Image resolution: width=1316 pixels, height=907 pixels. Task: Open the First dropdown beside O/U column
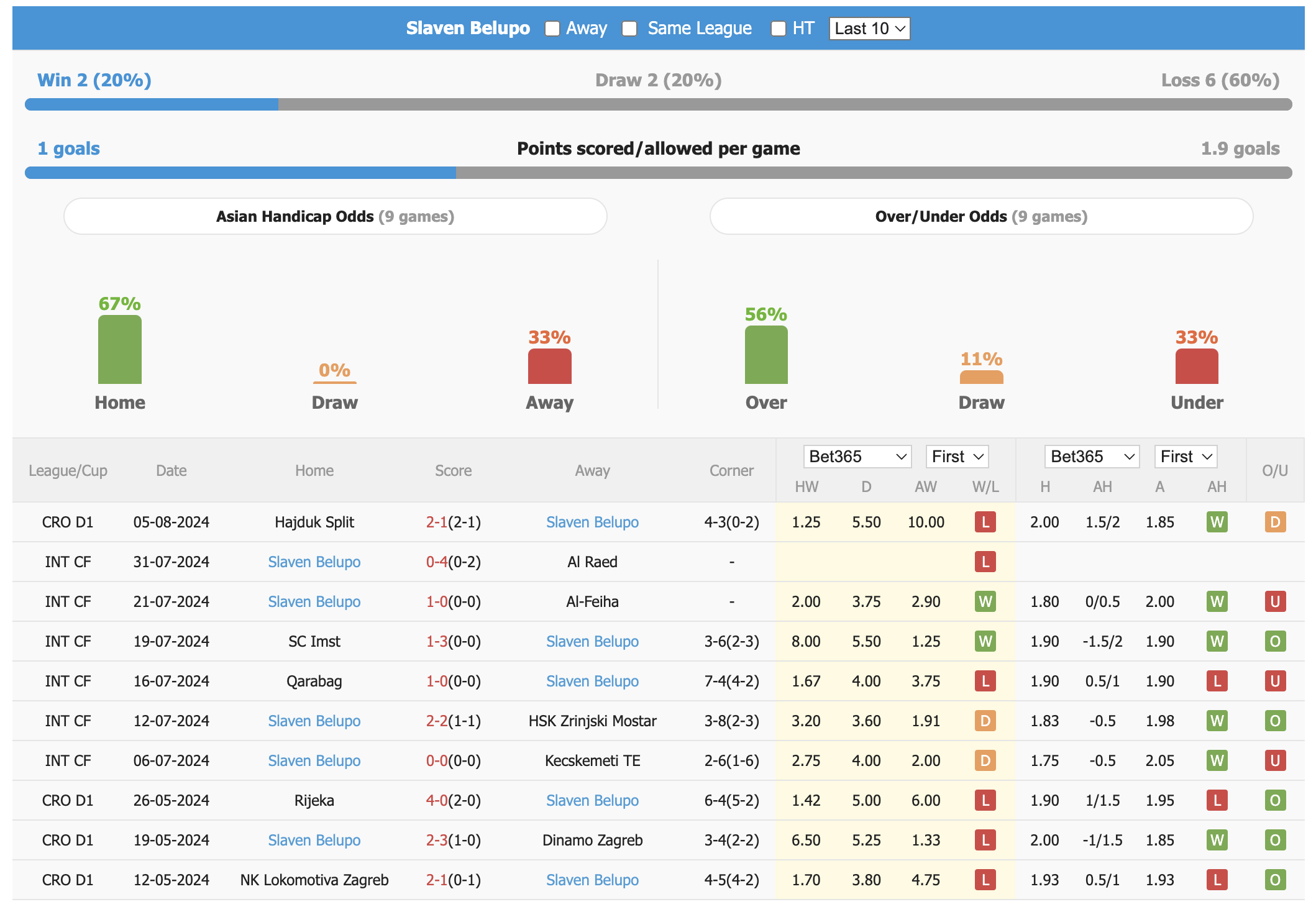pos(1186,457)
